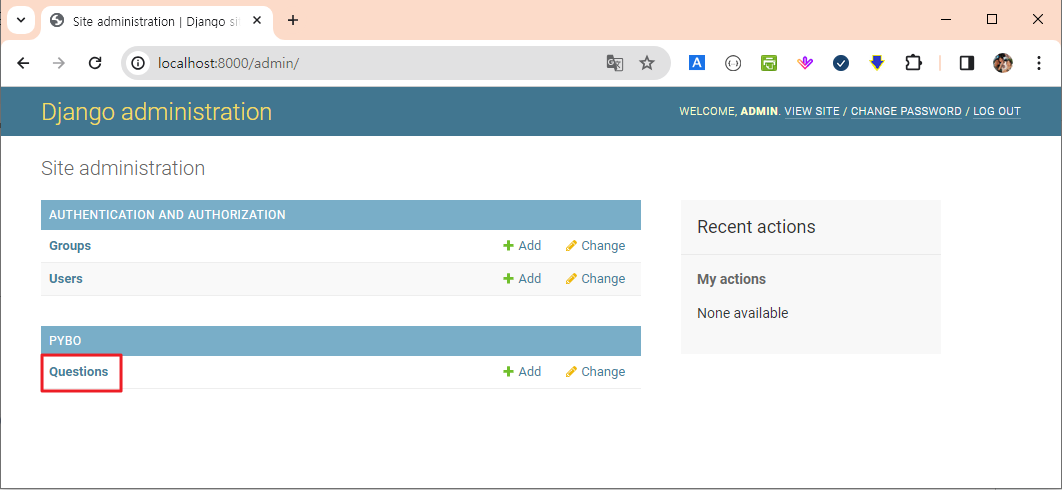Toggle the browser side panel
The width and height of the screenshot is (1062, 490).
pos(967,63)
